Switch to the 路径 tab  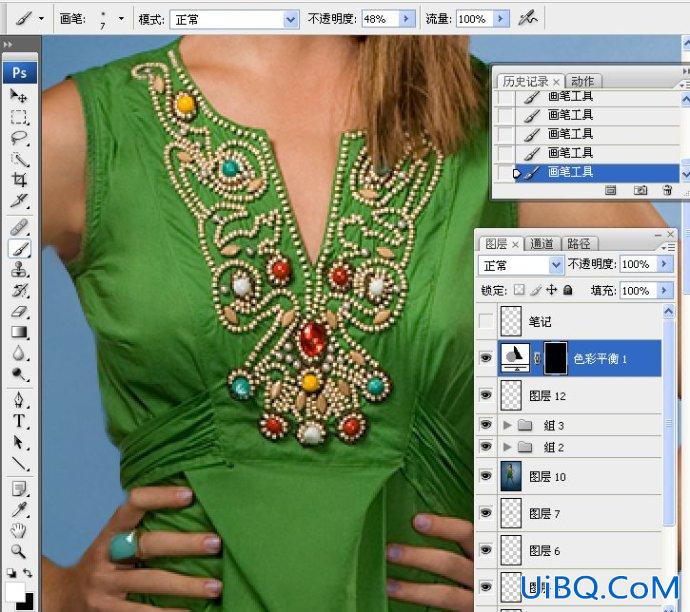(579, 243)
